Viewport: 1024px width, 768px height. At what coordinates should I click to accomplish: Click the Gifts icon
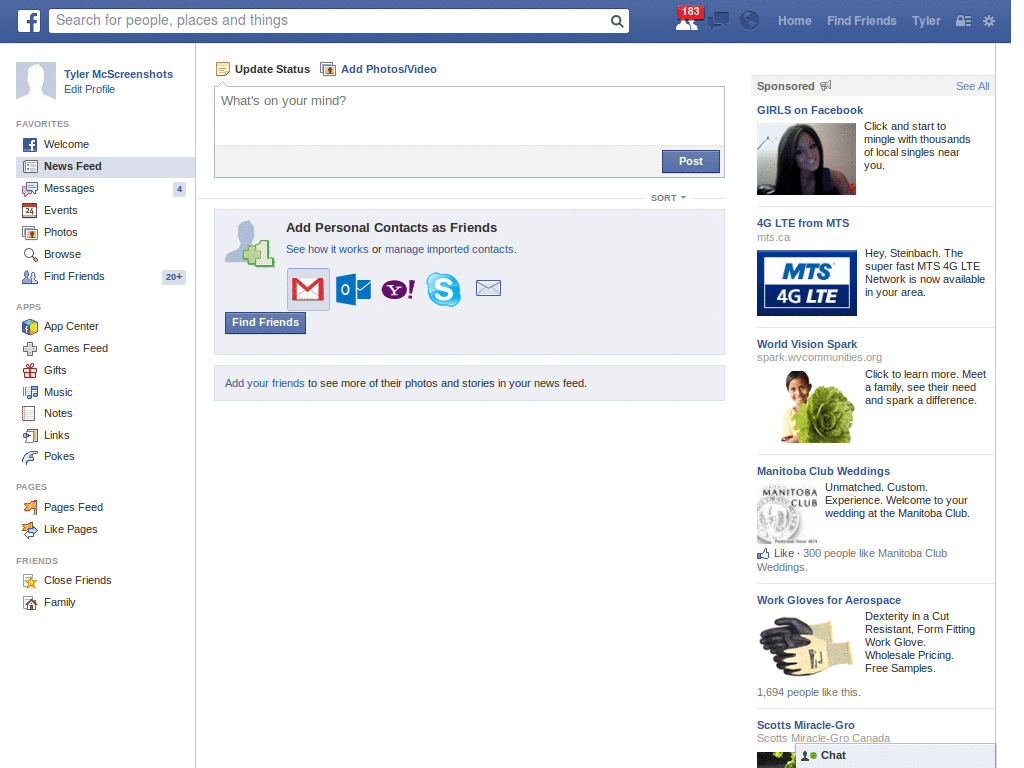tap(29, 370)
